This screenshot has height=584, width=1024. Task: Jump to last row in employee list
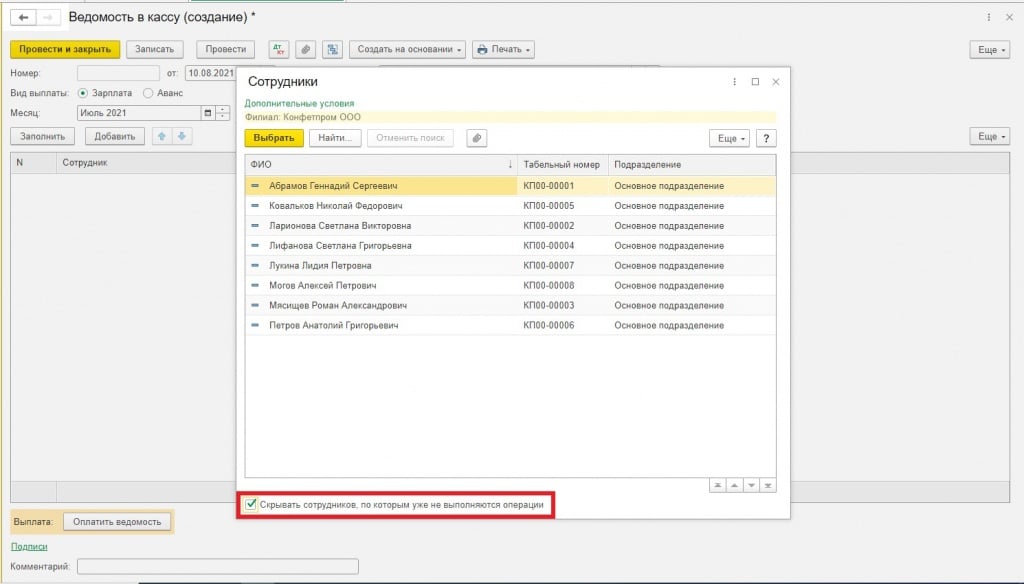767,485
